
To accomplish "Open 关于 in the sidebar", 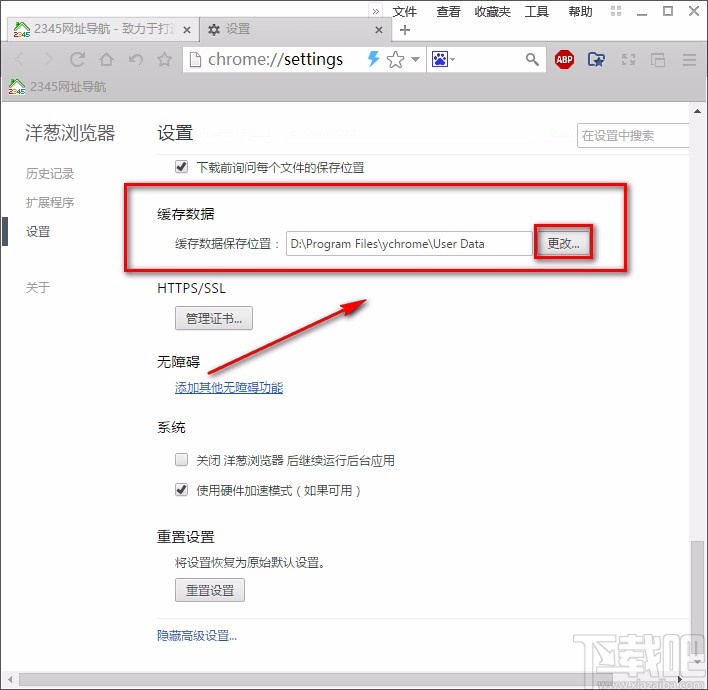I will [38, 287].
